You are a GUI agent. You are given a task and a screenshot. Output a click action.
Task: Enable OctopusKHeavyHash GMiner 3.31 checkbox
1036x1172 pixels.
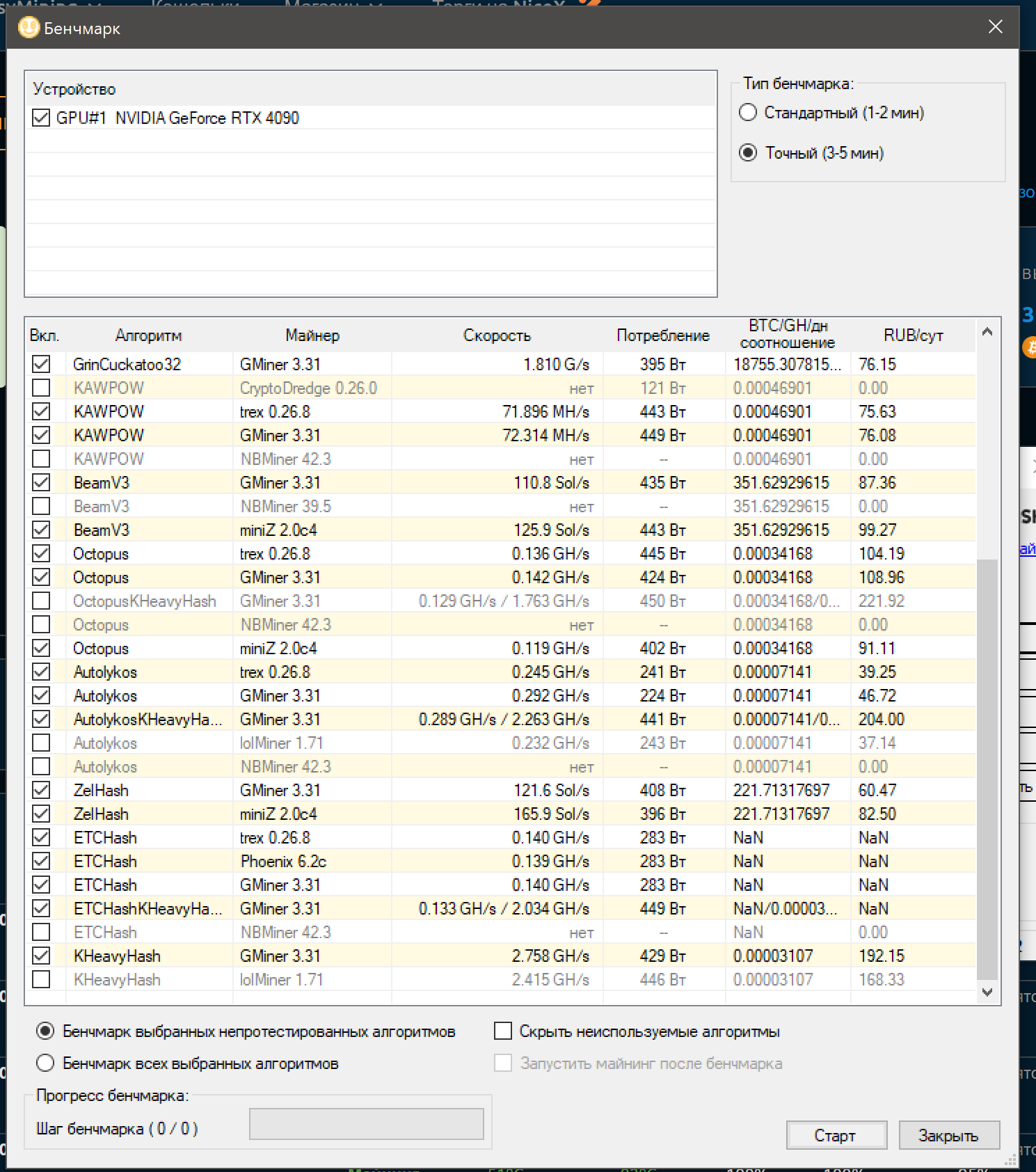tap(41, 601)
